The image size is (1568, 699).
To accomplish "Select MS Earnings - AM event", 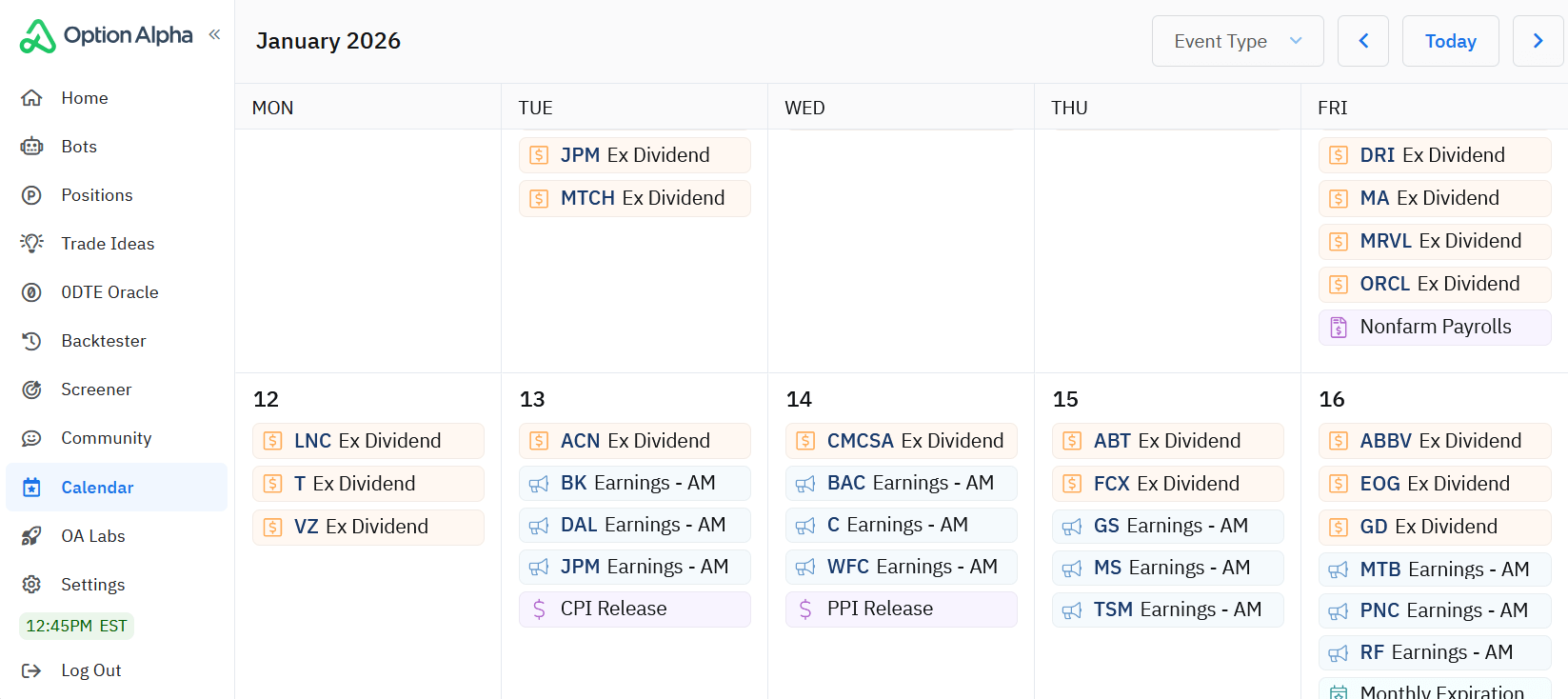I will pos(1168,568).
